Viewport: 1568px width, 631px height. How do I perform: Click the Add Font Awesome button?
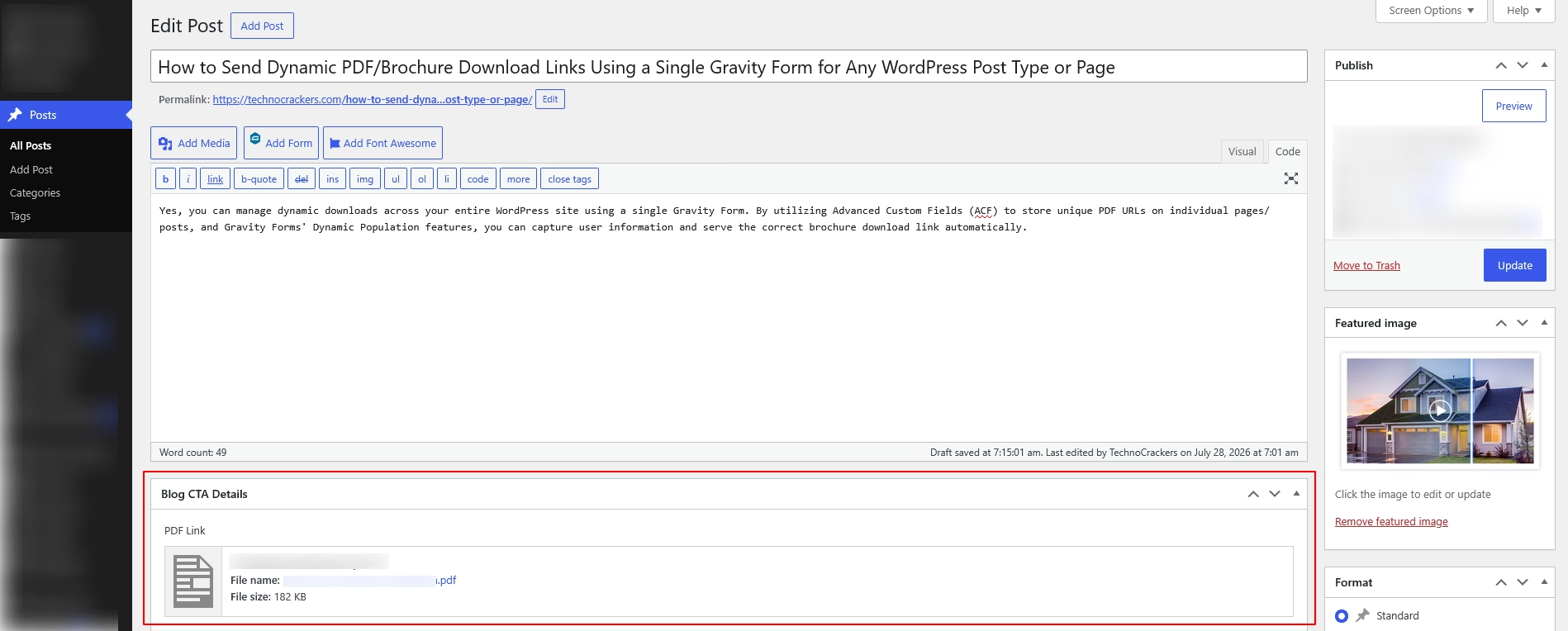382,143
